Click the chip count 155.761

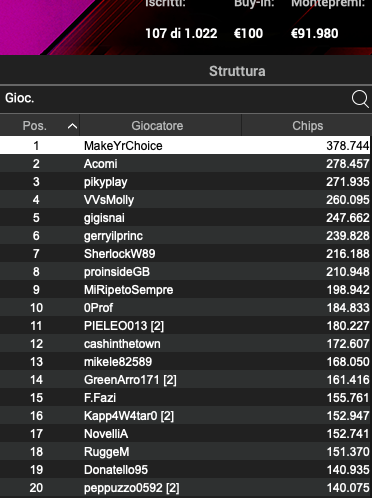pos(348,397)
